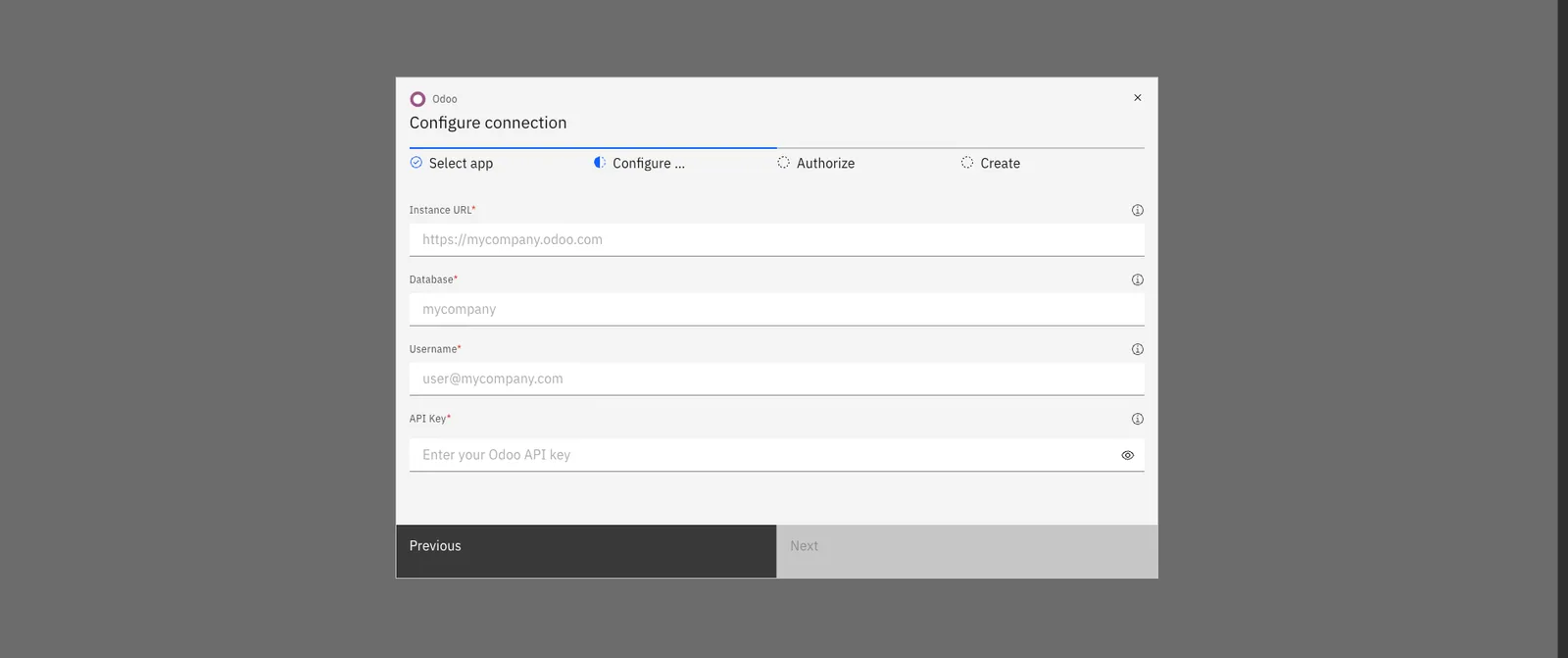
Task: Click the Create step dashed circle icon
Action: point(967,163)
